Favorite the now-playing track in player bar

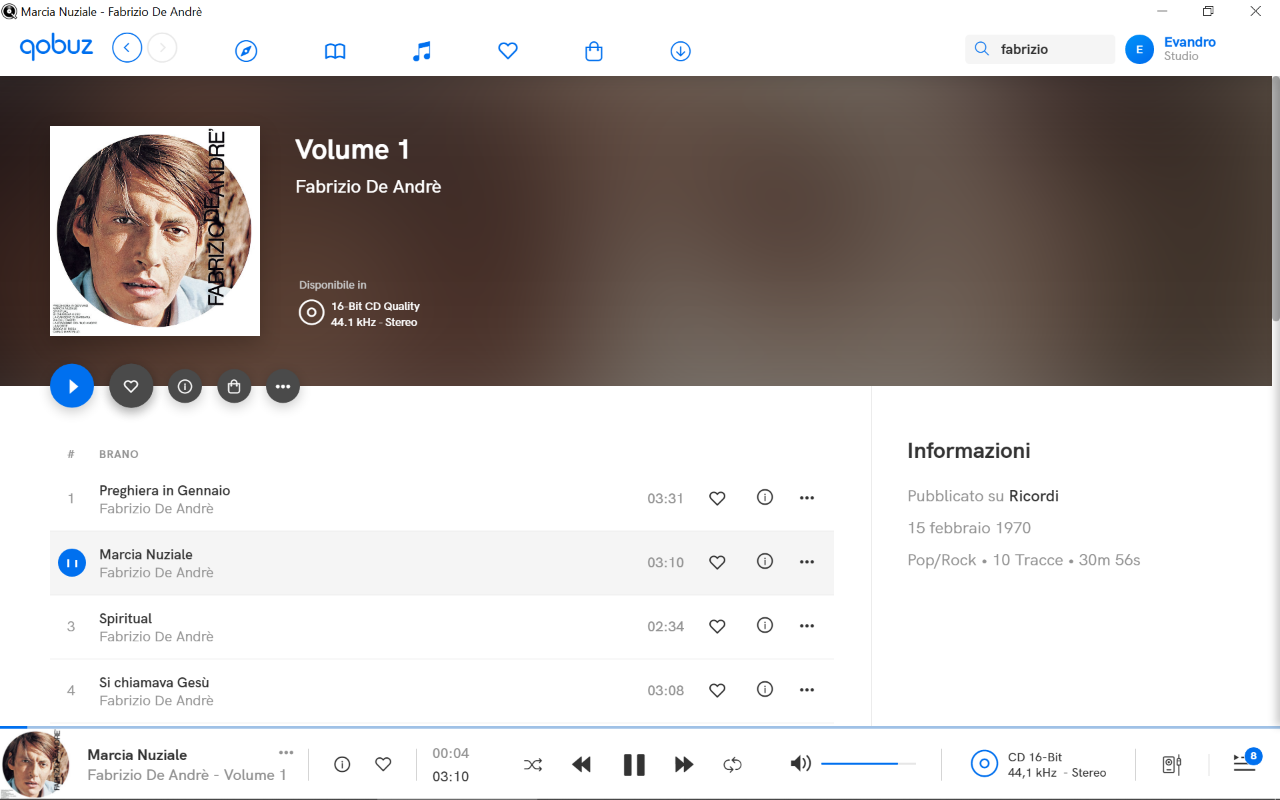[383, 764]
